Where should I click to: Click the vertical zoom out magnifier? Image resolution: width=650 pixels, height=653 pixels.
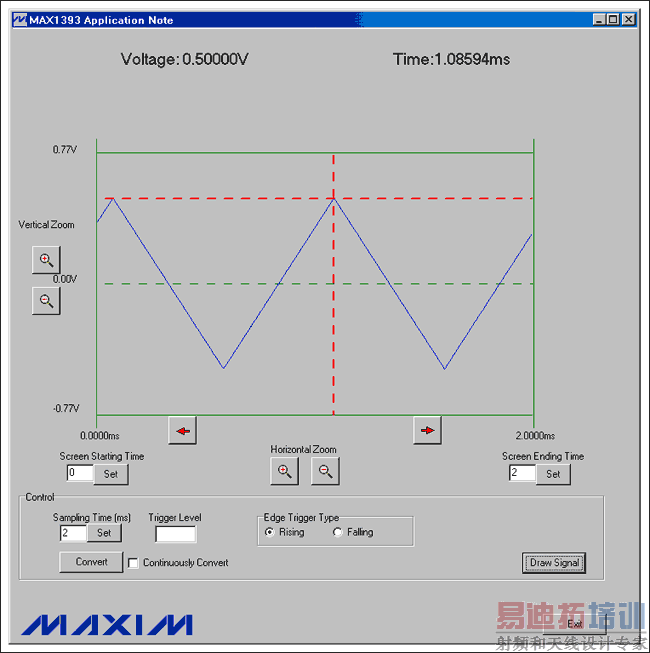click(x=46, y=301)
